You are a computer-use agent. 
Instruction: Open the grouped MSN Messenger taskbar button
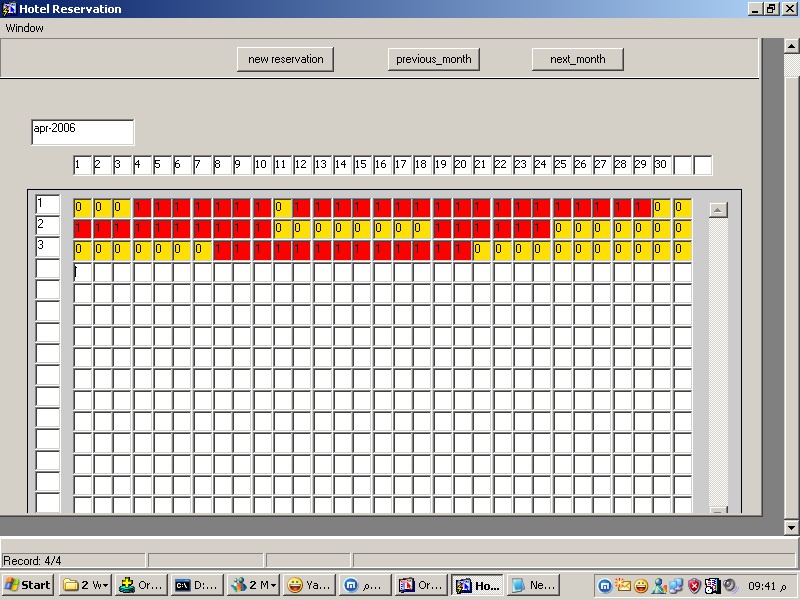(252, 585)
